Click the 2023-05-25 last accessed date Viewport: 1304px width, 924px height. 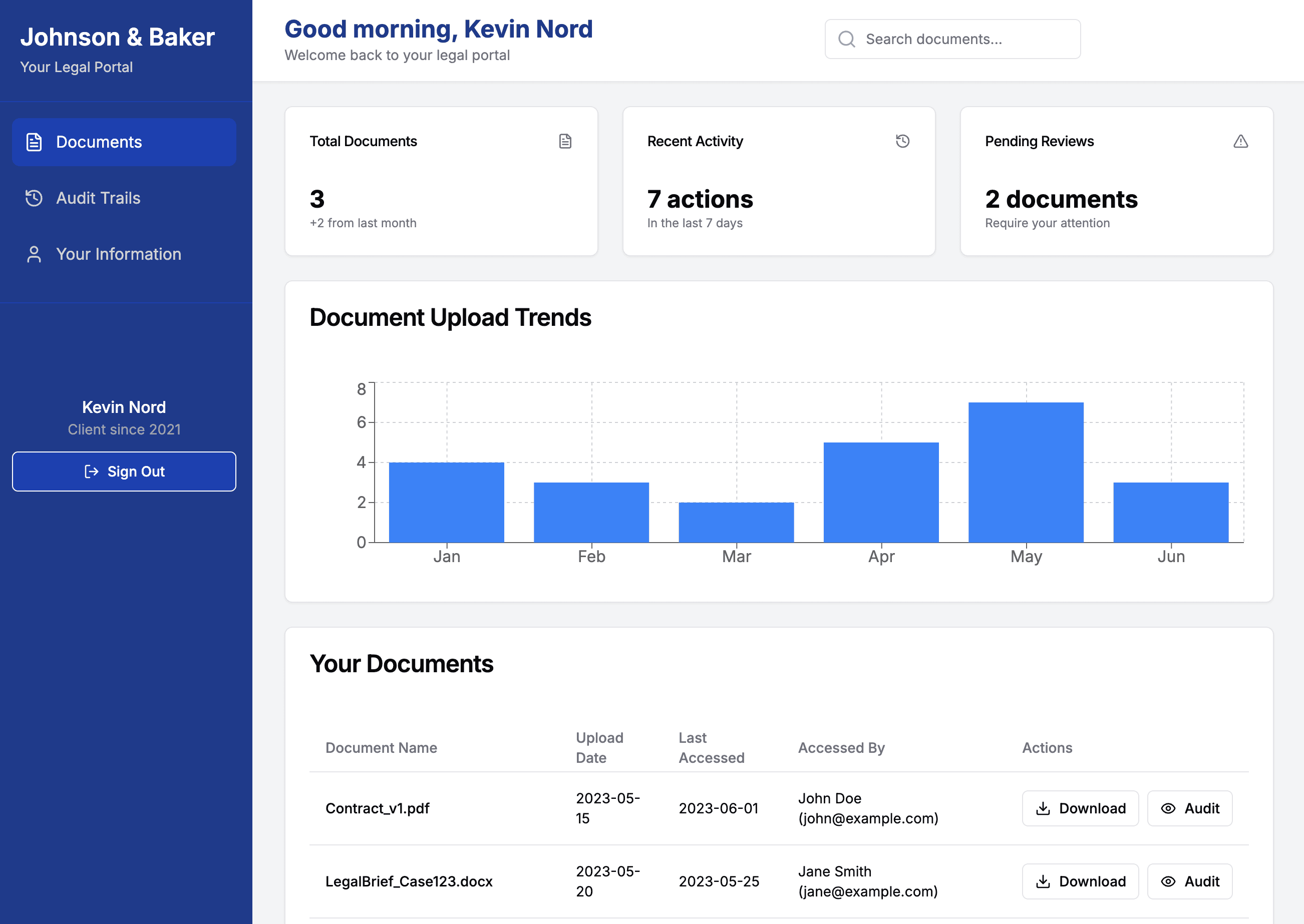[x=719, y=881]
